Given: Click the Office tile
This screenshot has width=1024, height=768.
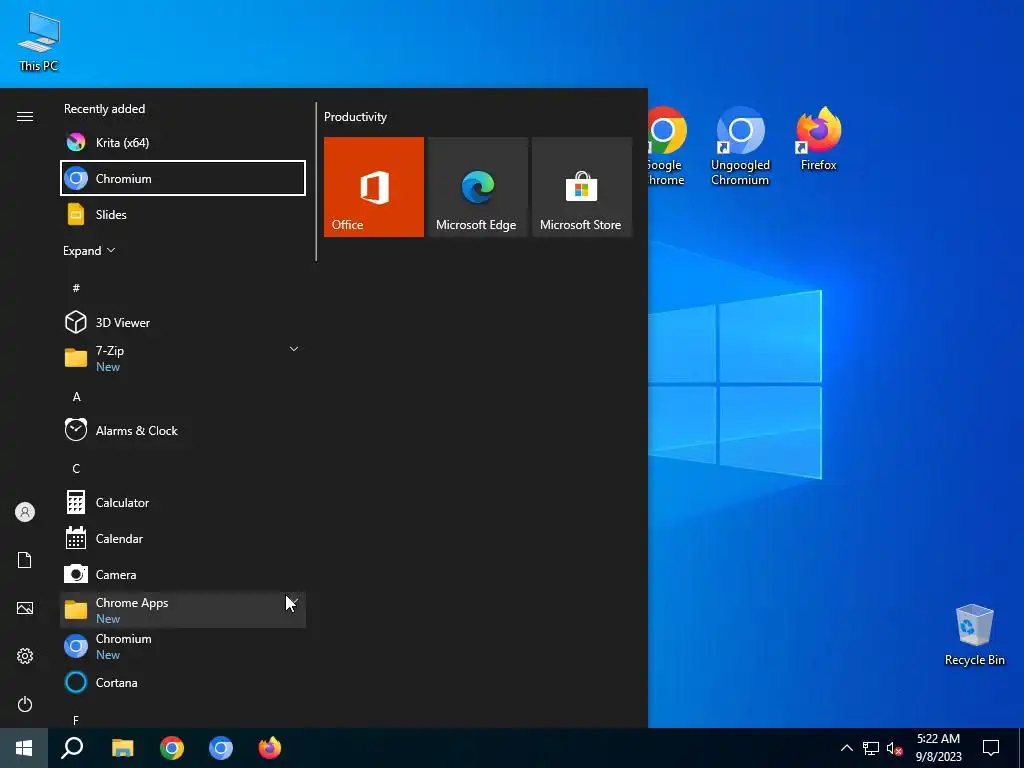Looking at the screenshot, I should point(374,187).
